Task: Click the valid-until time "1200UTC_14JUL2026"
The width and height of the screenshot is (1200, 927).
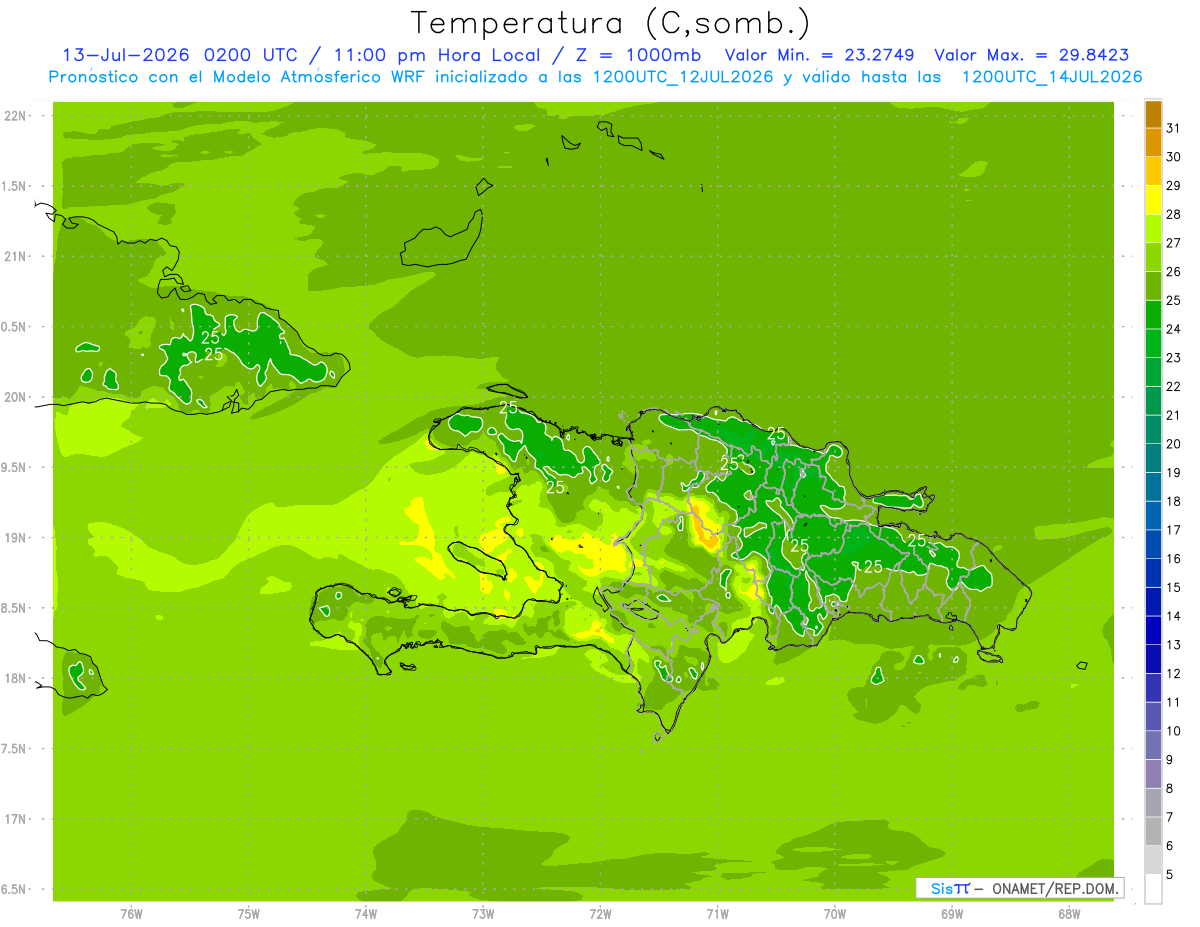Action: 1052,77
